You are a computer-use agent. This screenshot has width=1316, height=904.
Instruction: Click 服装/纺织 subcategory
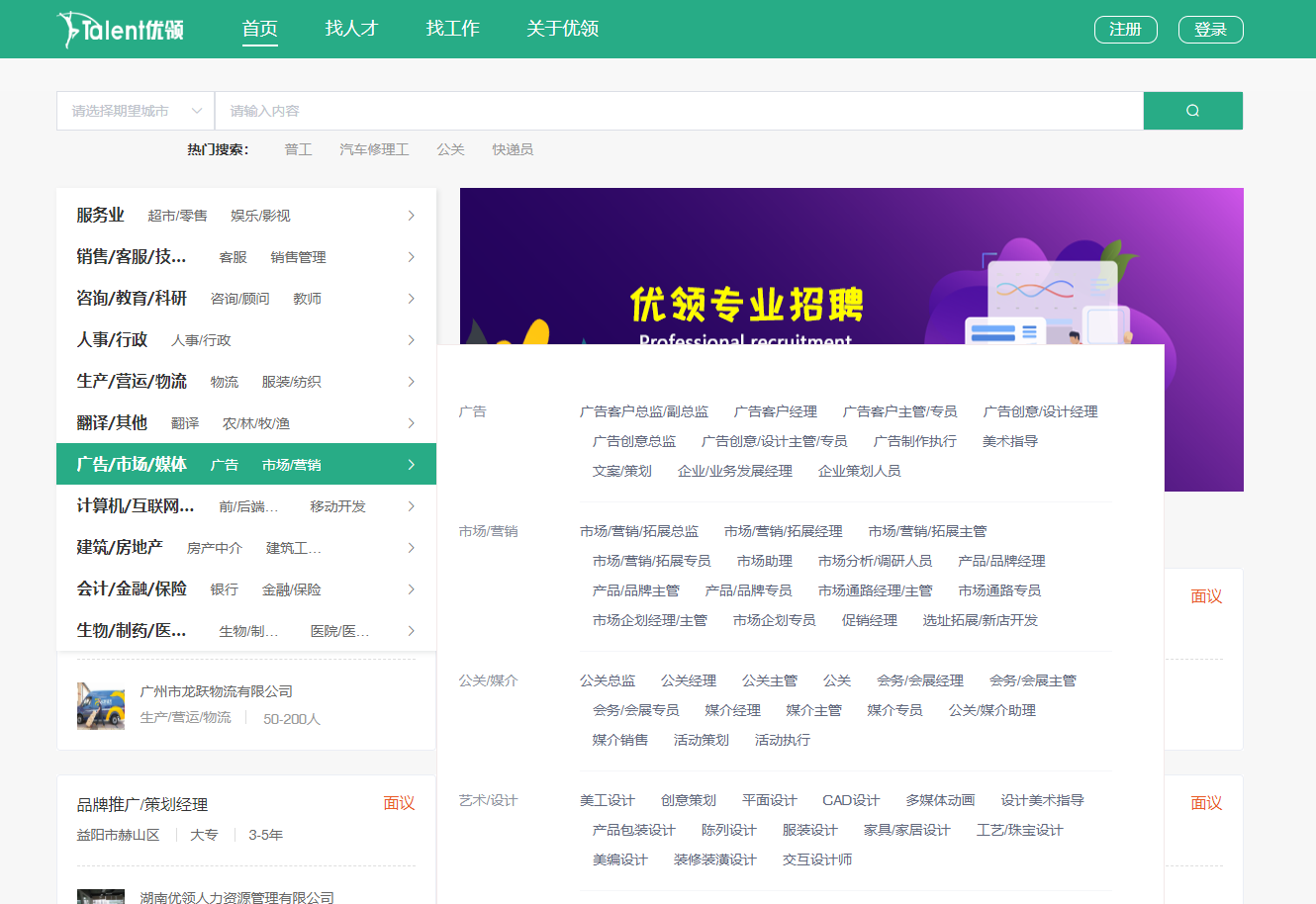[291, 382]
